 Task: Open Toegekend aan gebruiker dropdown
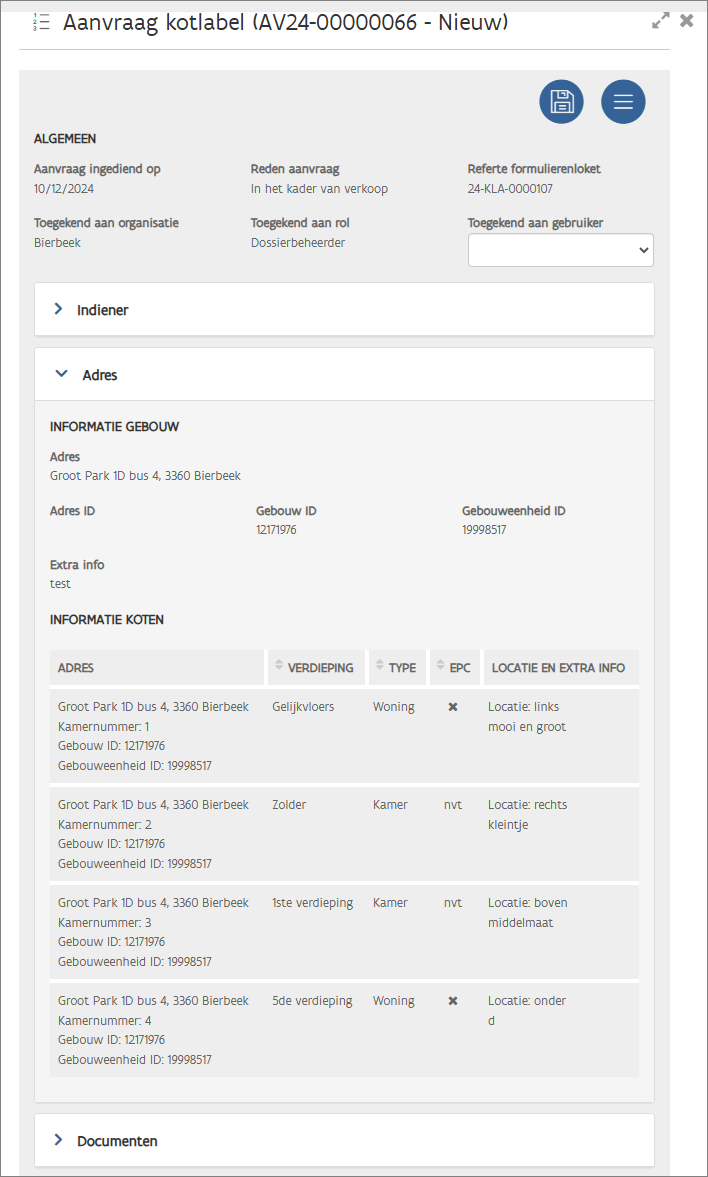[x=560, y=251]
